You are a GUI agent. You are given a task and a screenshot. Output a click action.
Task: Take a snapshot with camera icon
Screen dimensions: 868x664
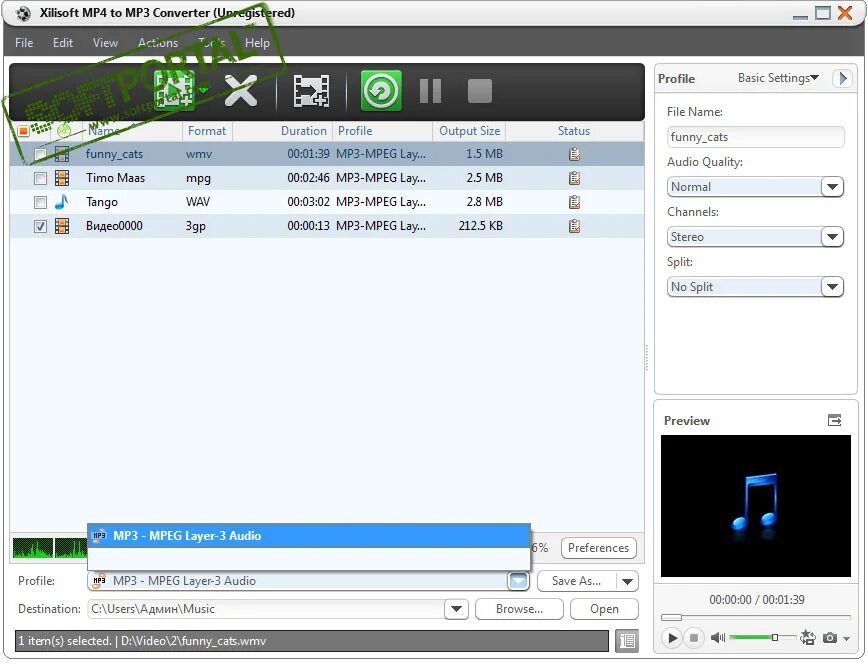(x=829, y=638)
